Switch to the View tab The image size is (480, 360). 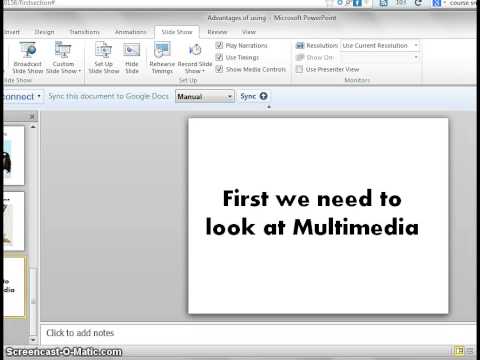(x=249, y=32)
